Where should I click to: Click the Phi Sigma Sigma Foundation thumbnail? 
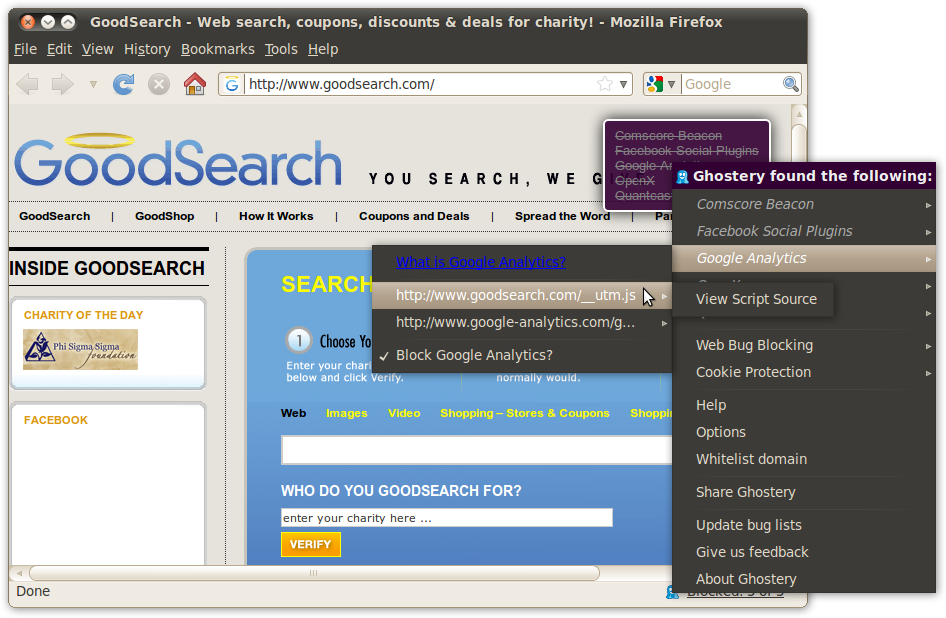coord(80,349)
